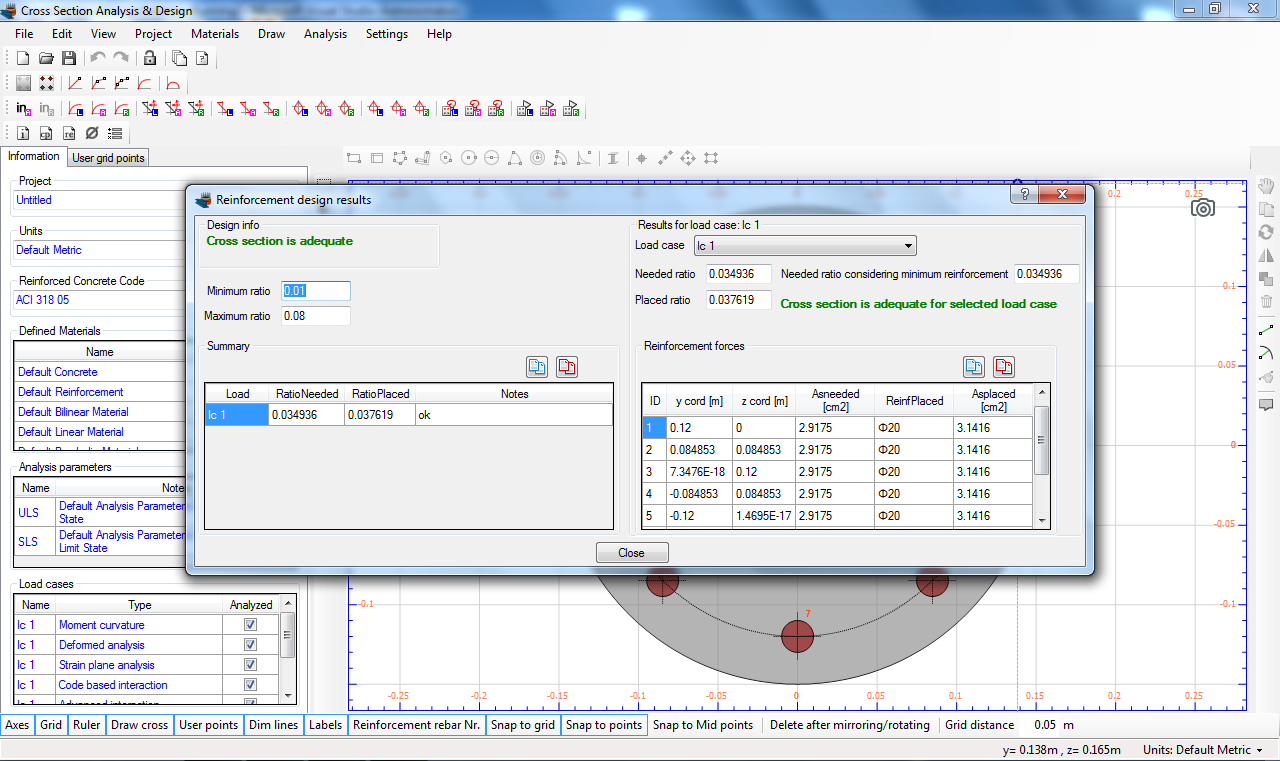Click the camera screenshot icon on canvas
This screenshot has height=761, width=1280.
(1202, 208)
